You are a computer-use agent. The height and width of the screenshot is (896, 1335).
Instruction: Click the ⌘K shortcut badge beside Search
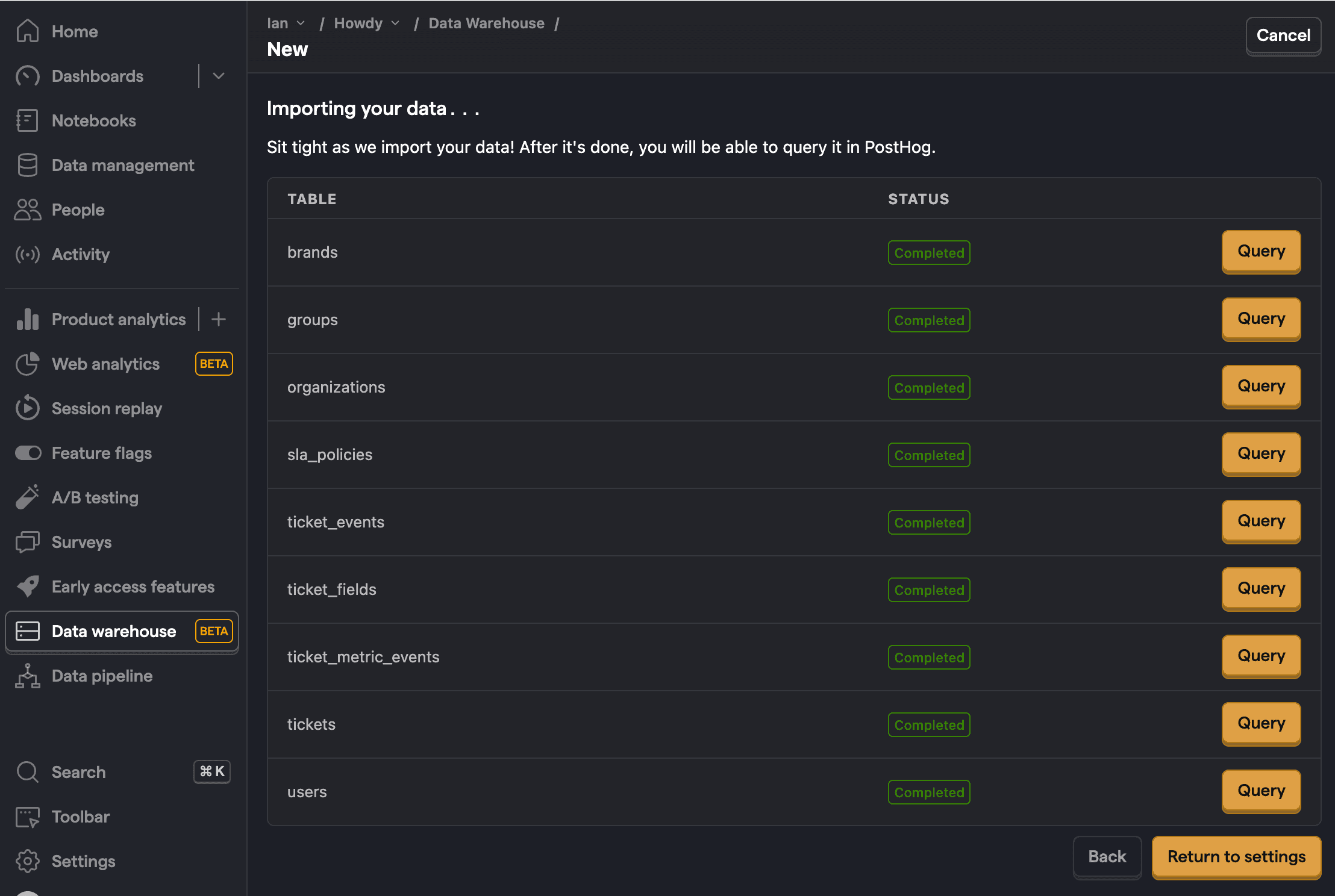212,771
